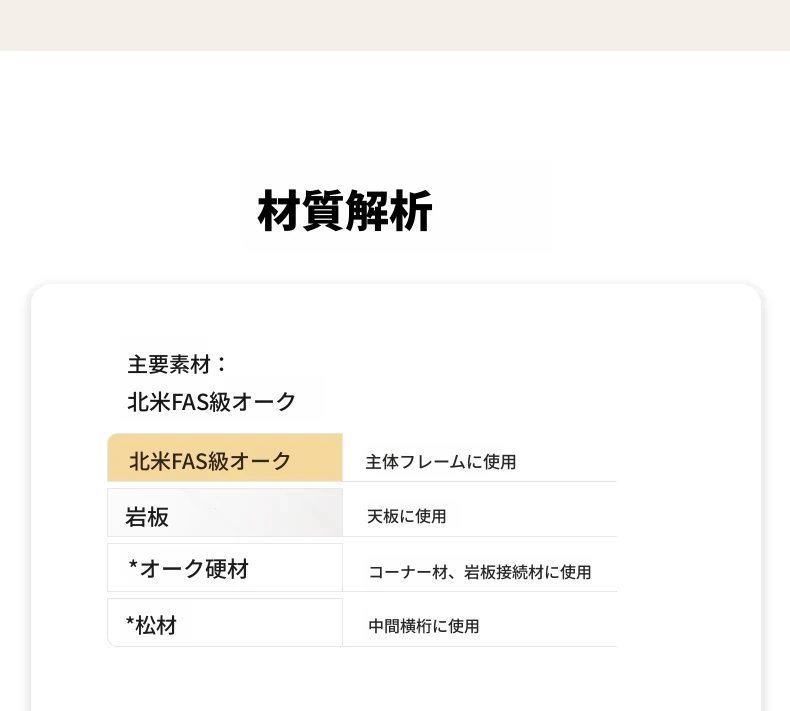
Task: Click コーナー材、岩板接続材に使用 description
Action: click(x=480, y=572)
